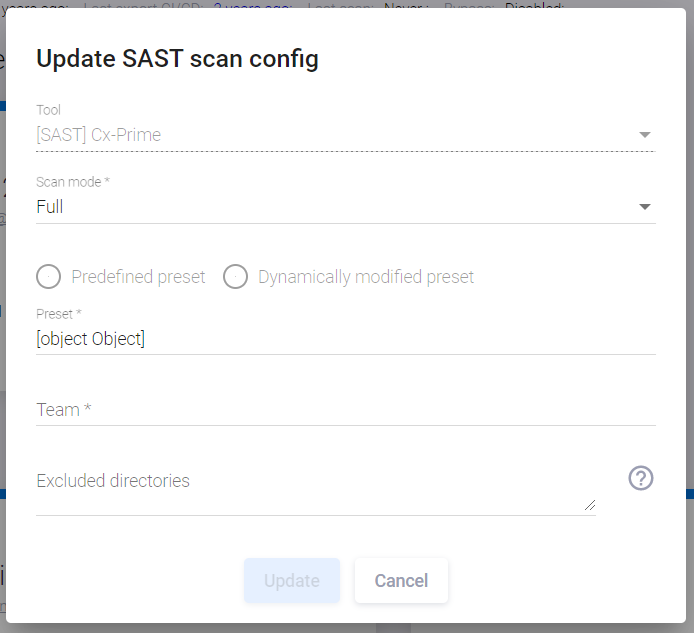Click the 2 years ago link behind dialog

click(252, 4)
